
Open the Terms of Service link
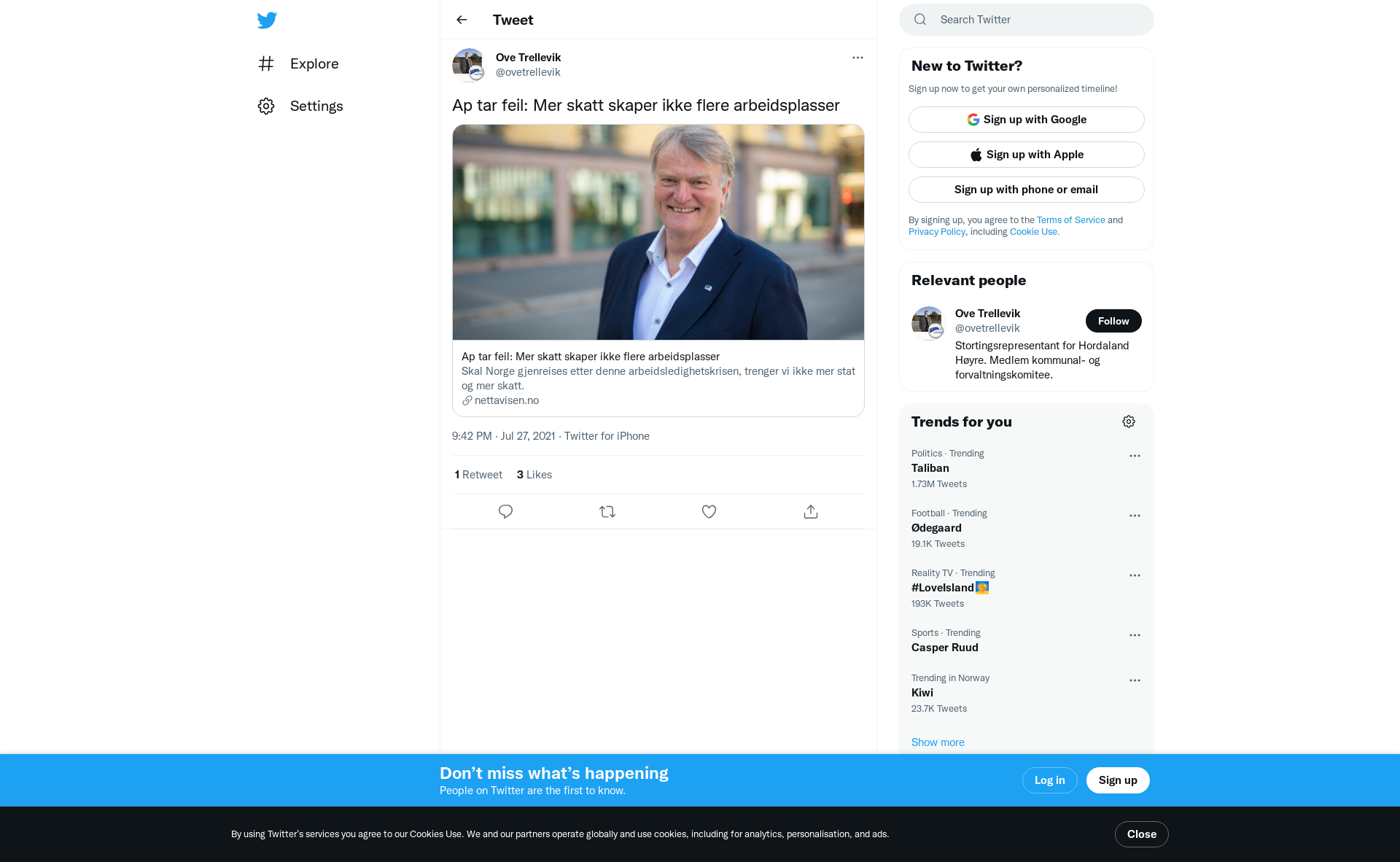1070,220
